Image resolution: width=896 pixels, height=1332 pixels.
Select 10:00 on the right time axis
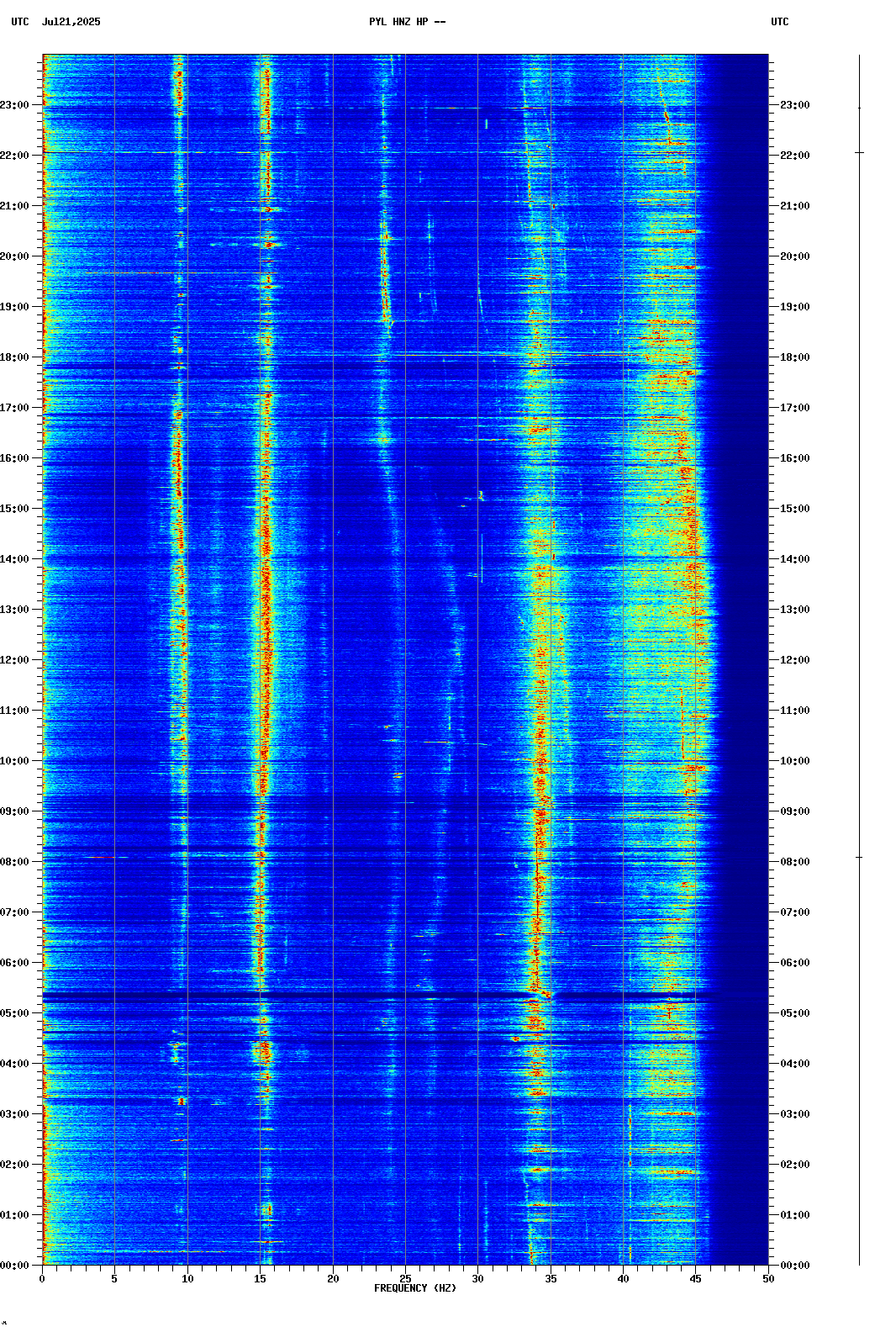[795, 761]
